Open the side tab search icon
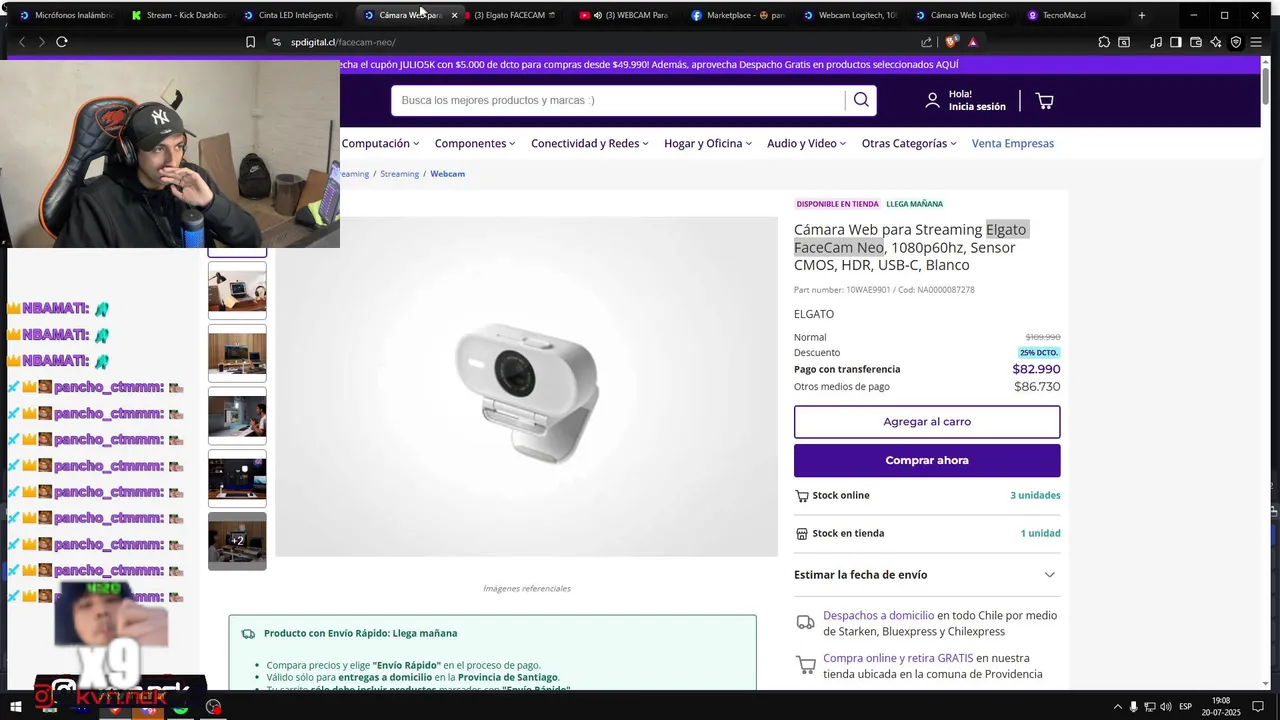 click(1124, 42)
